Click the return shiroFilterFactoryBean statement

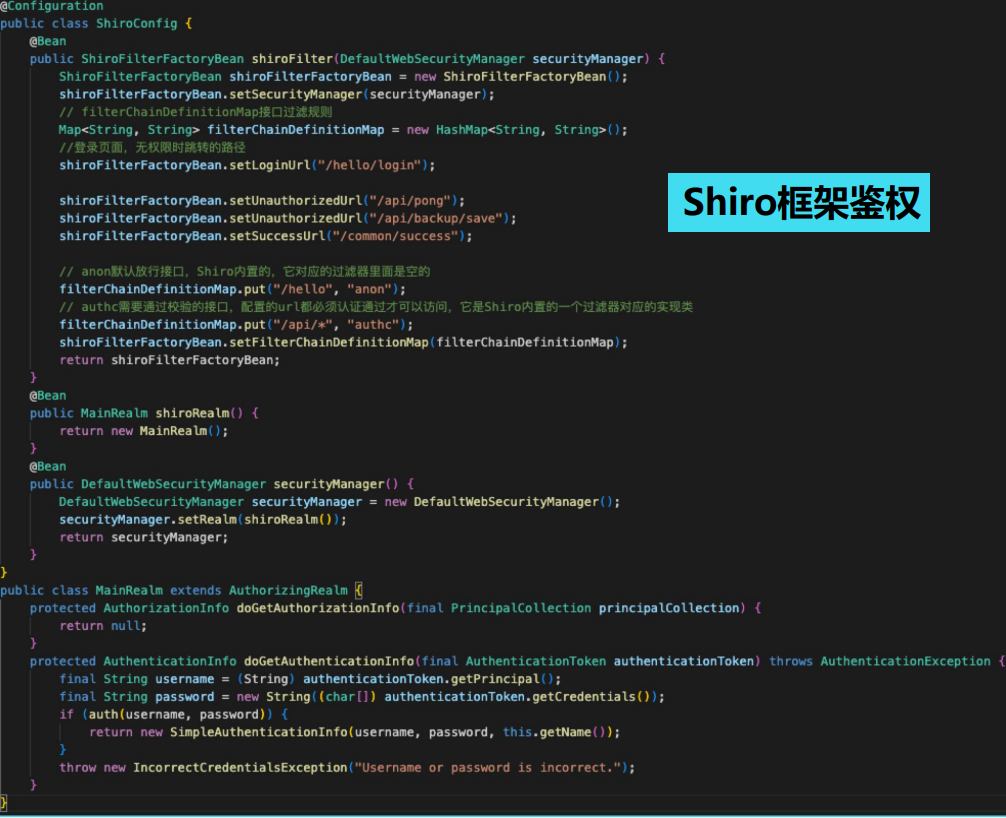point(170,360)
